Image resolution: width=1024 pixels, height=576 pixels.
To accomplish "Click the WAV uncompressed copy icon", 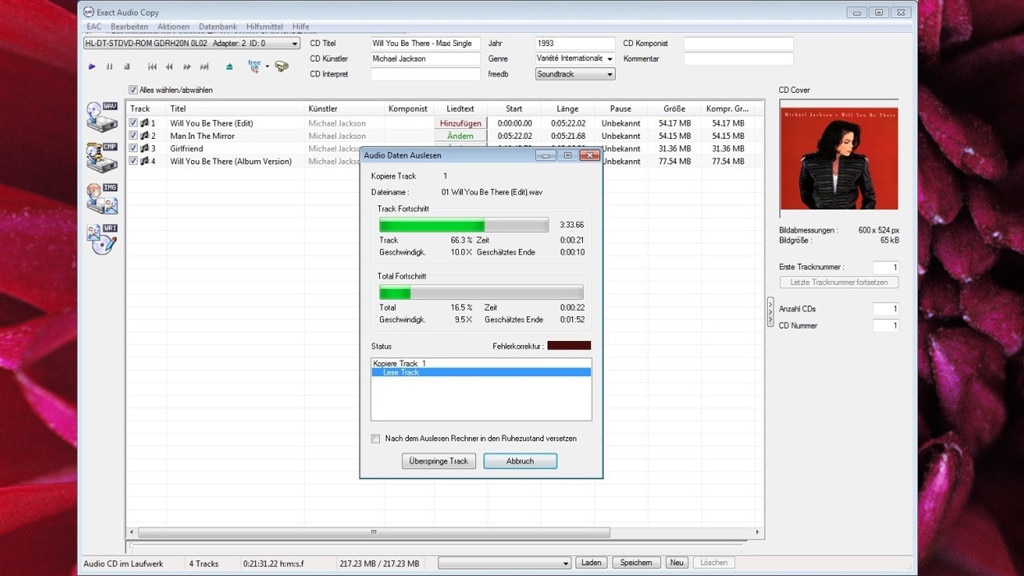I will pyautogui.click(x=102, y=116).
